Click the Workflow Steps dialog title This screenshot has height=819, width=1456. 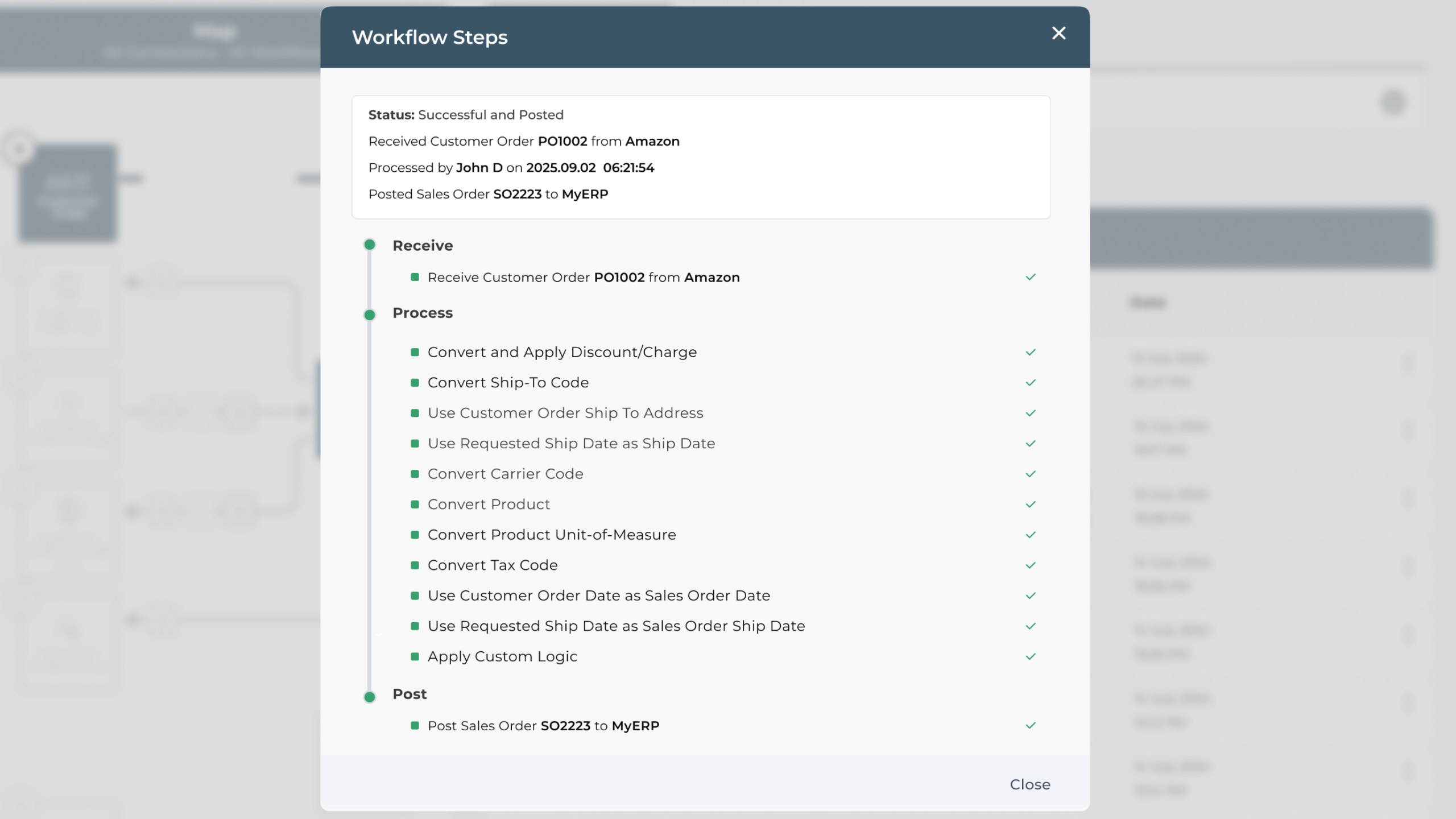pos(429,37)
